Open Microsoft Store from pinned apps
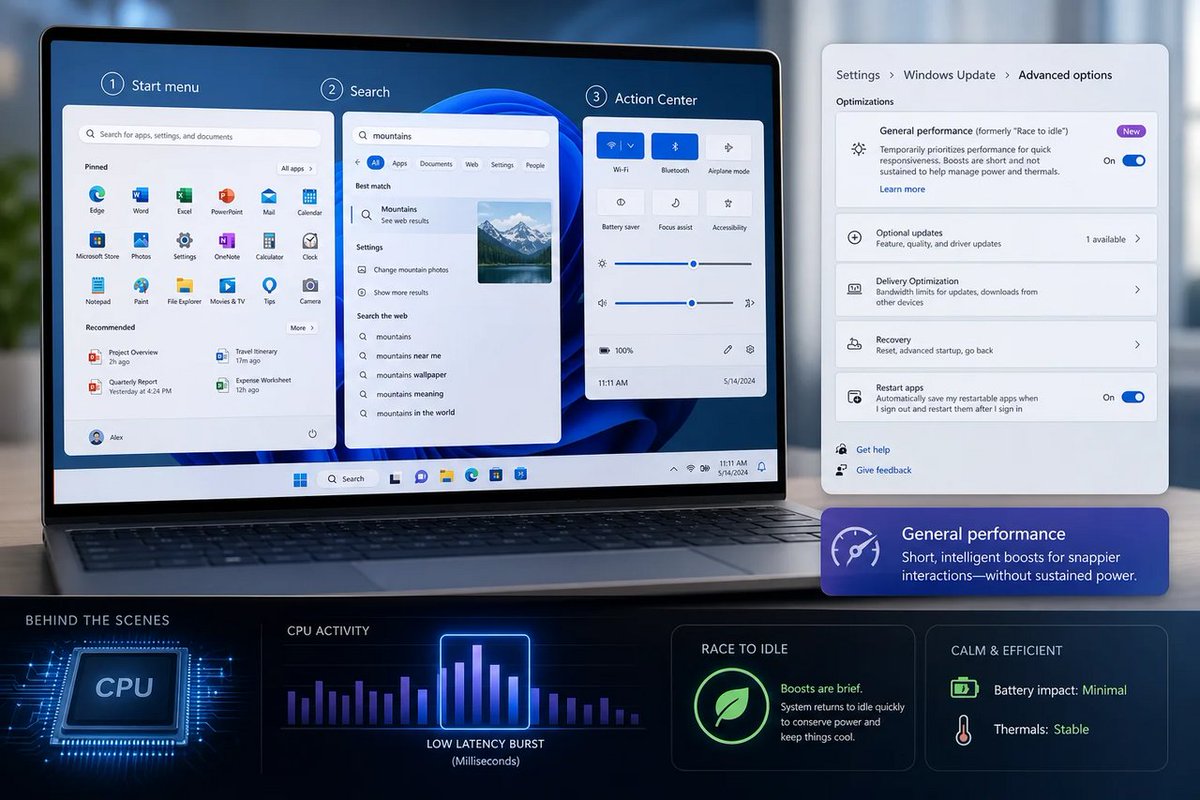This screenshot has width=1200, height=800. coord(97,240)
